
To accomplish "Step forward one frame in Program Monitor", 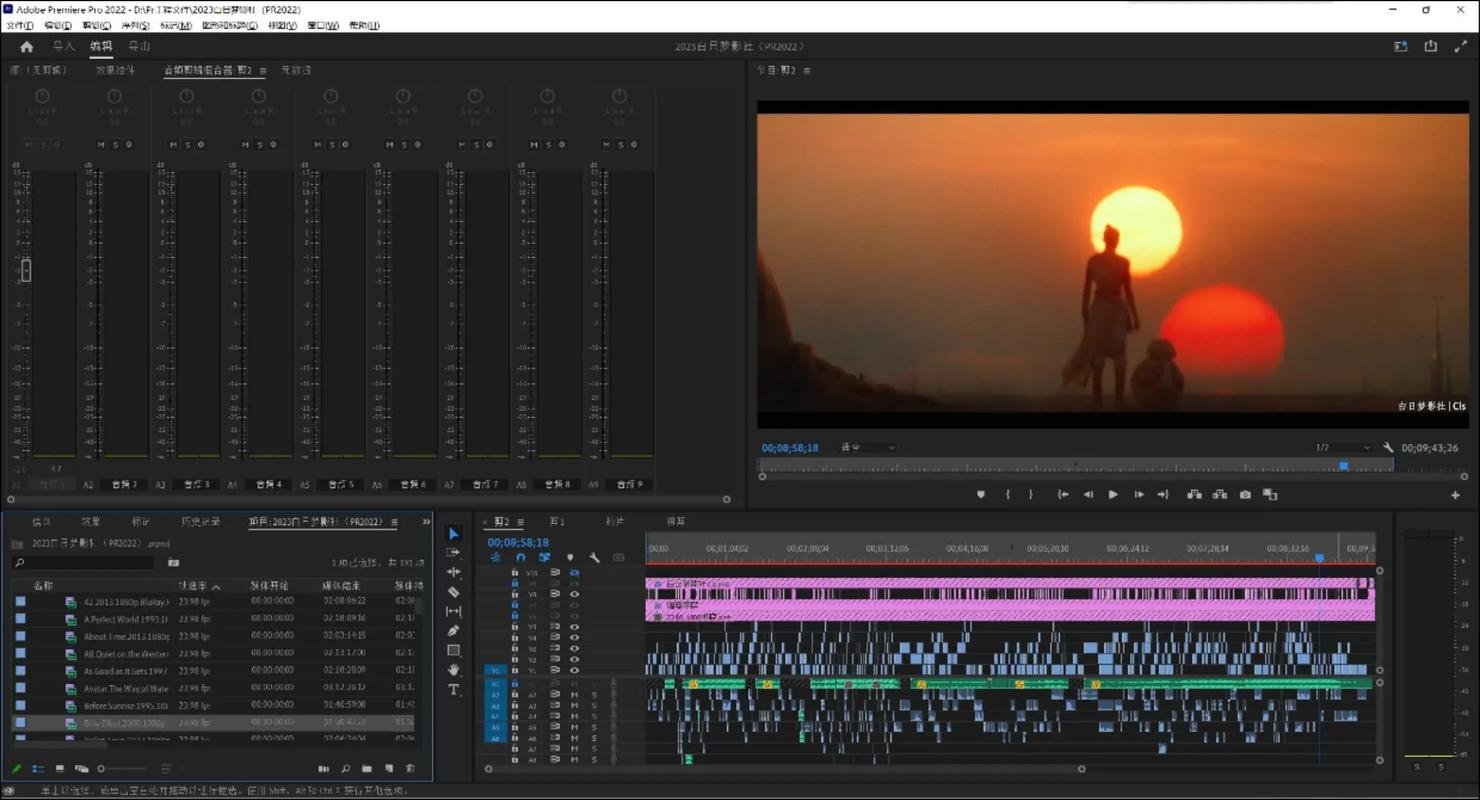I will [1139, 495].
